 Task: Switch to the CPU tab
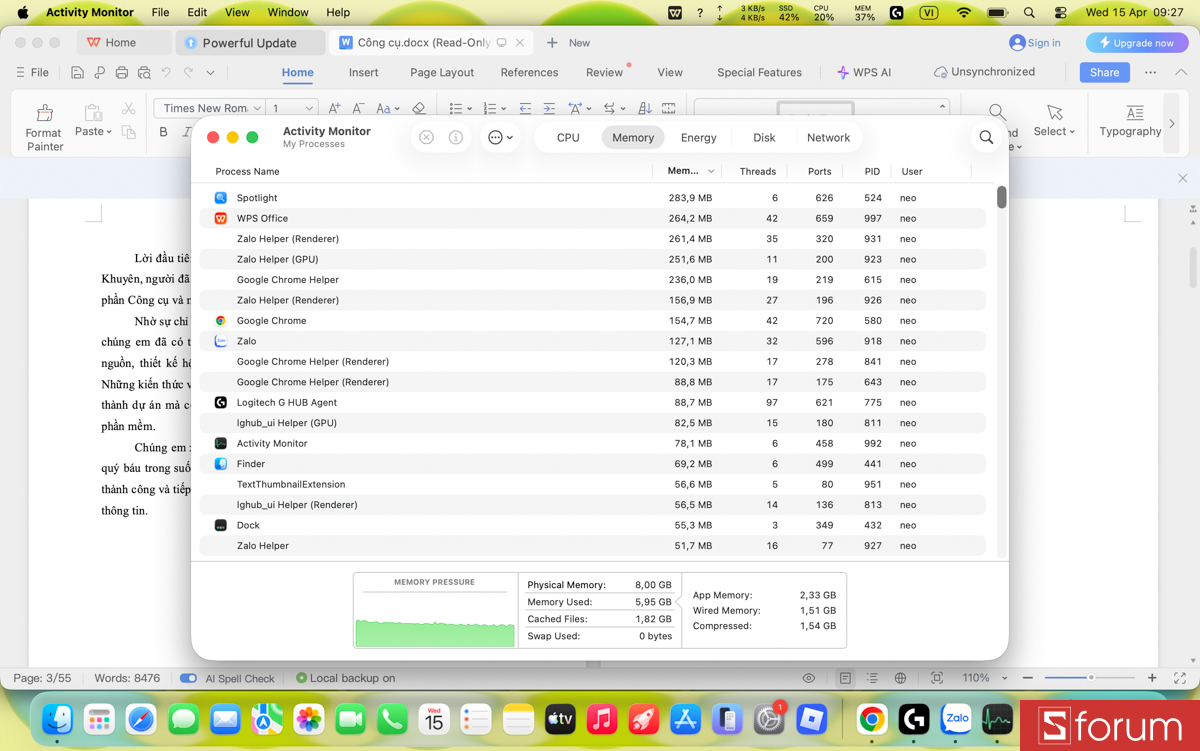[x=567, y=137]
